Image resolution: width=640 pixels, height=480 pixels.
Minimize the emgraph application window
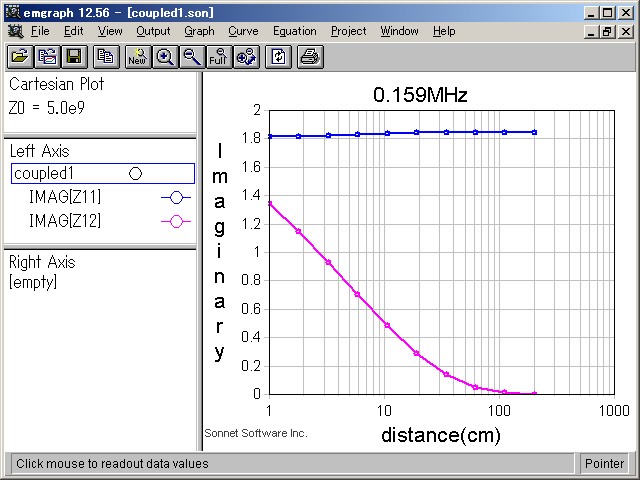[x=591, y=13]
